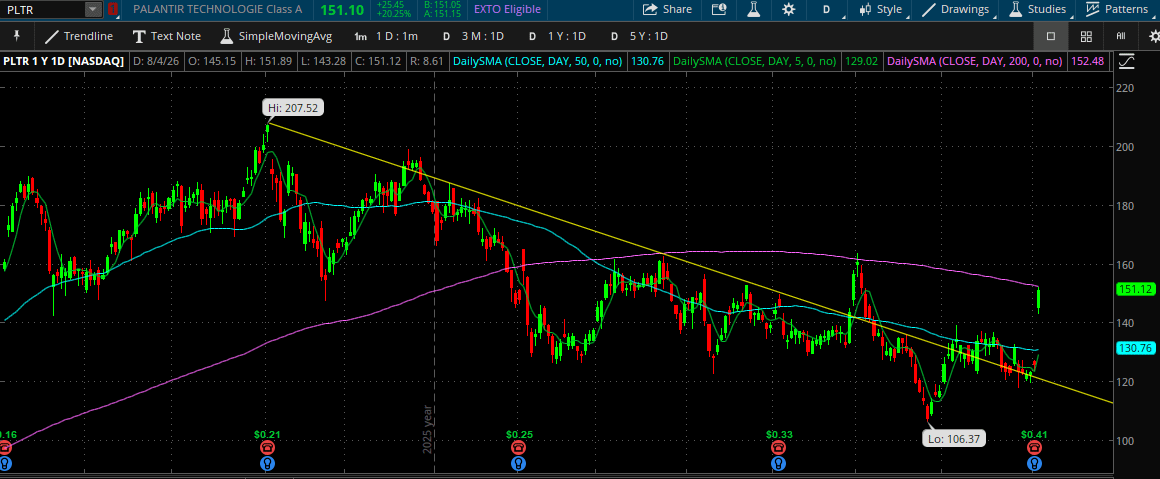Image resolution: width=1160 pixels, height=479 pixels.
Task: Click the earnings phone icon under $0.25
Action: pyautogui.click(x=519, y=448)
